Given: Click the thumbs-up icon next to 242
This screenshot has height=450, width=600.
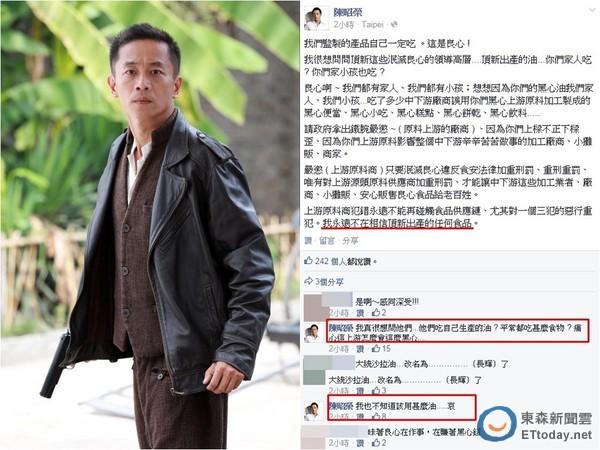Looking at the screenshot, I should 308,261.
